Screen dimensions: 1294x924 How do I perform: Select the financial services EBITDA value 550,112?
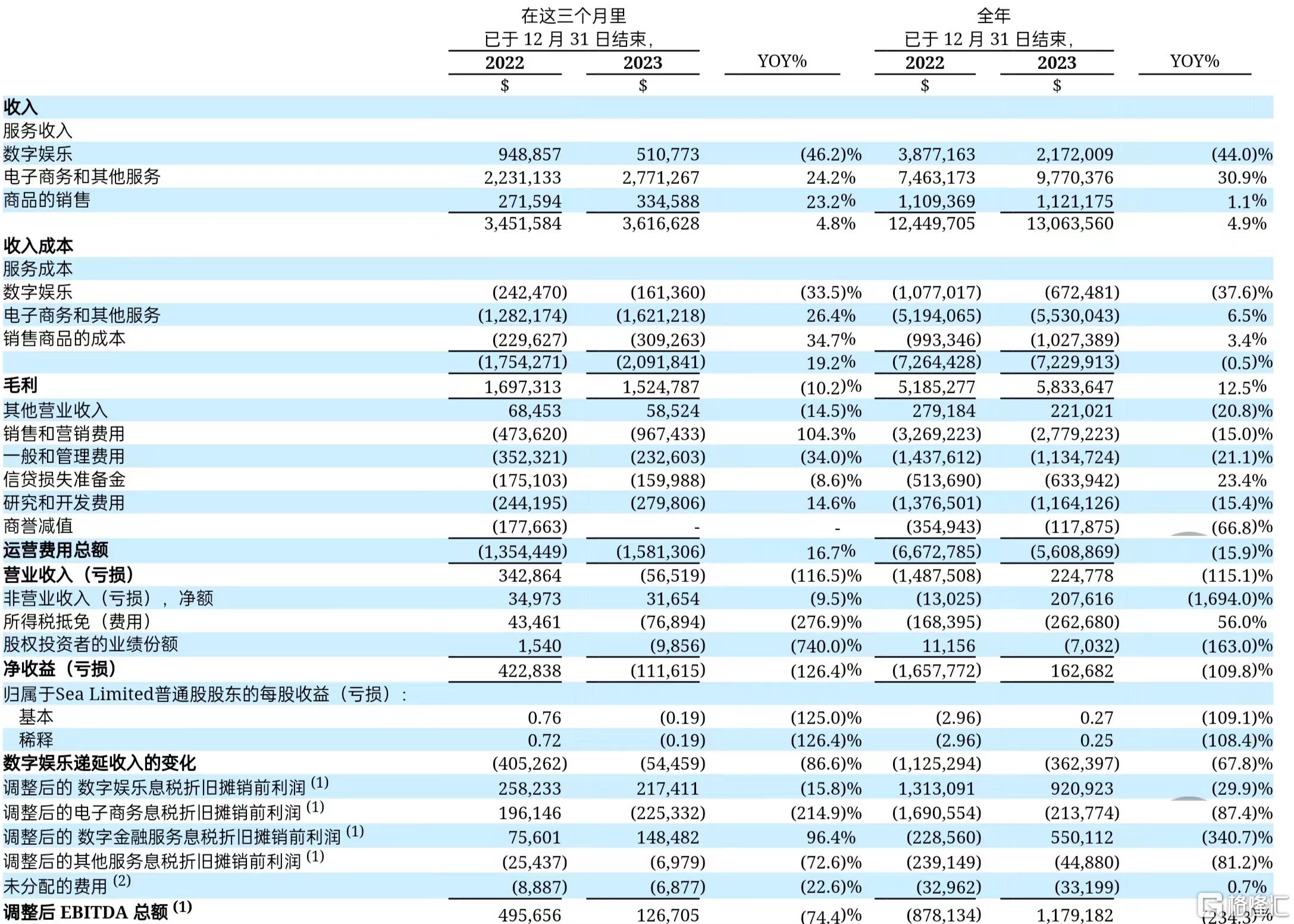(1082, 838)
